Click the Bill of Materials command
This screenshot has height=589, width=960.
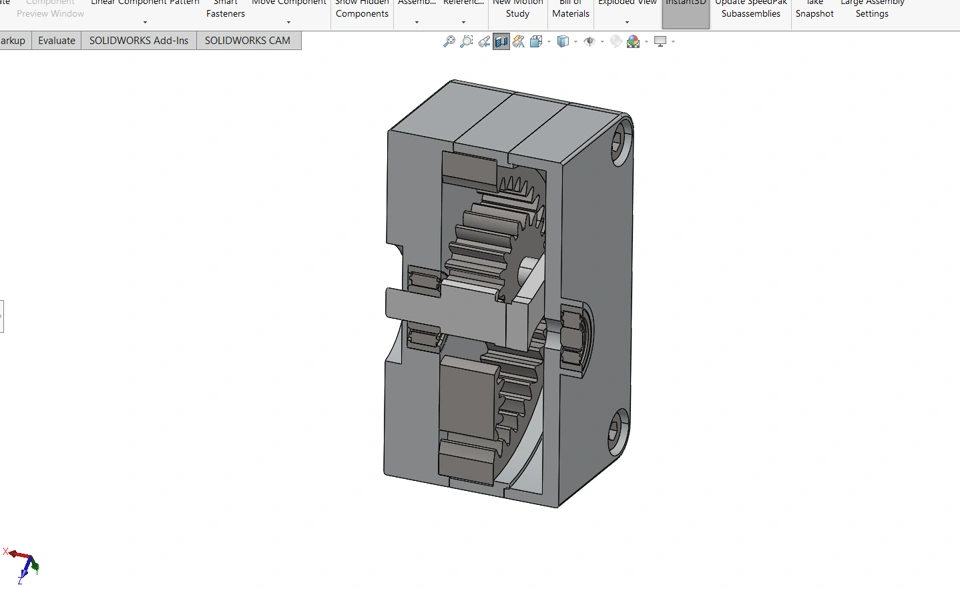pyautogui.click(x=570, y=9)
